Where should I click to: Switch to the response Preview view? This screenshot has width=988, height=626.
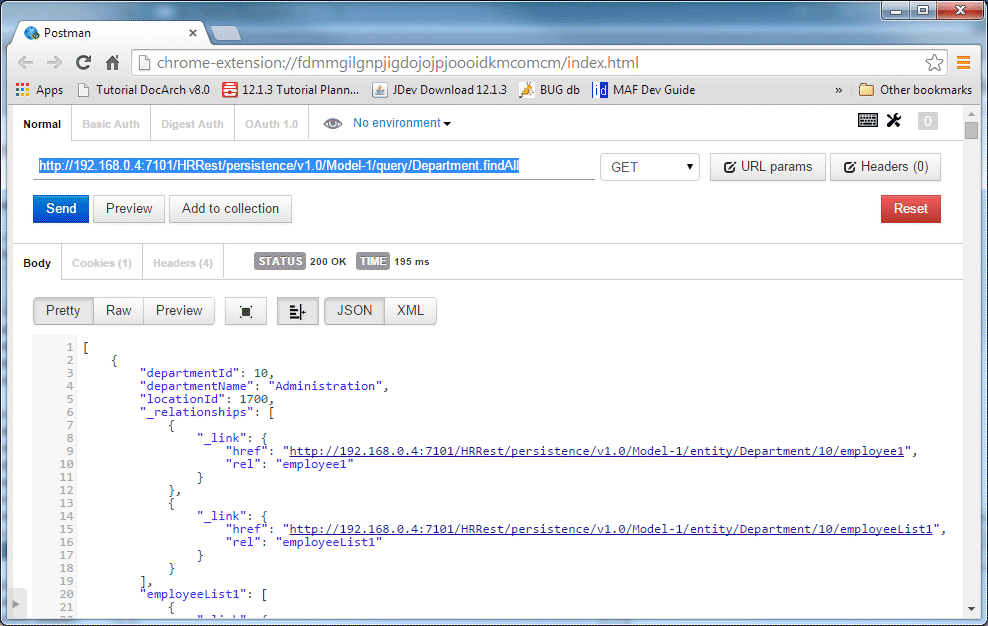(x=179, y=311)
